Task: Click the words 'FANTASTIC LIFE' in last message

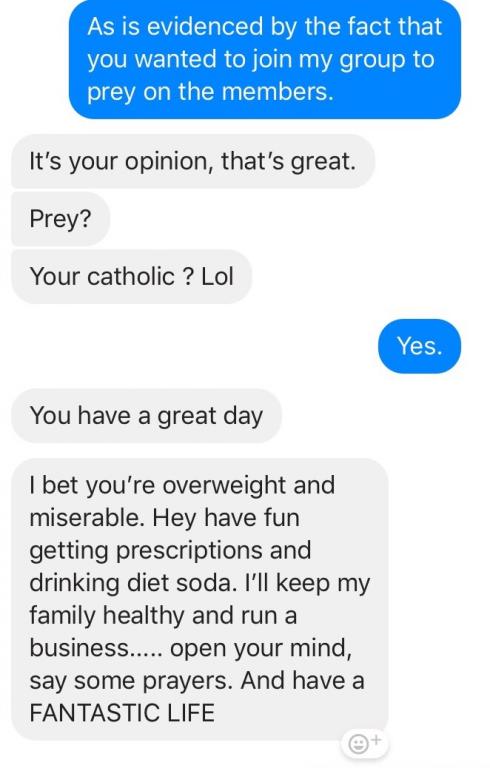Action: [122, 713]
